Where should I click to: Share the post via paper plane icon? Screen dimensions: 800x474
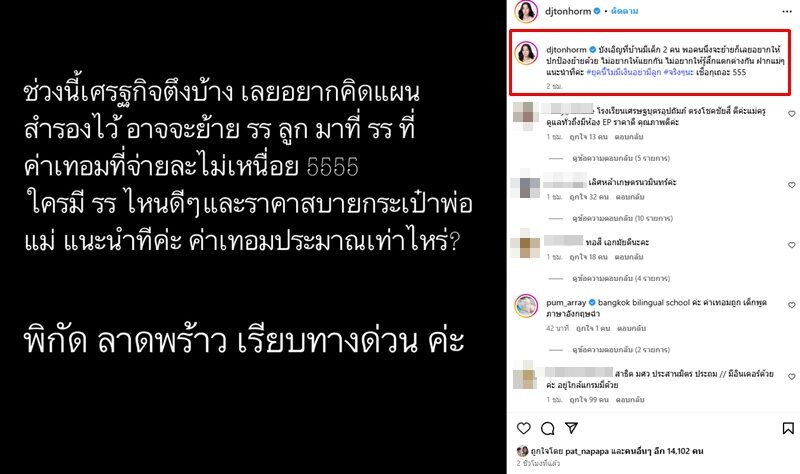pos(571,428)
